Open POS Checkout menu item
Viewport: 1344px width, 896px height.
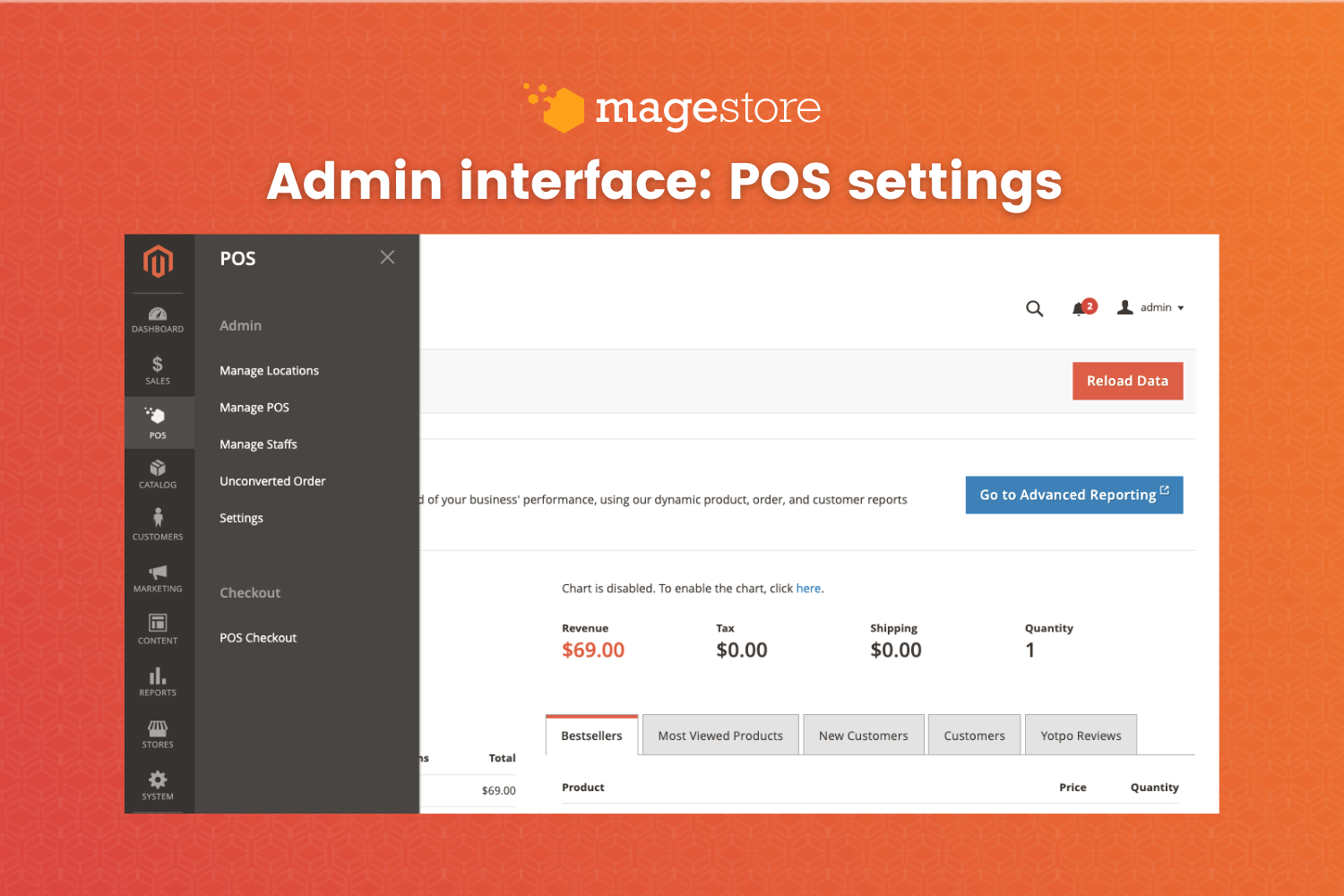tap(258, 638)
